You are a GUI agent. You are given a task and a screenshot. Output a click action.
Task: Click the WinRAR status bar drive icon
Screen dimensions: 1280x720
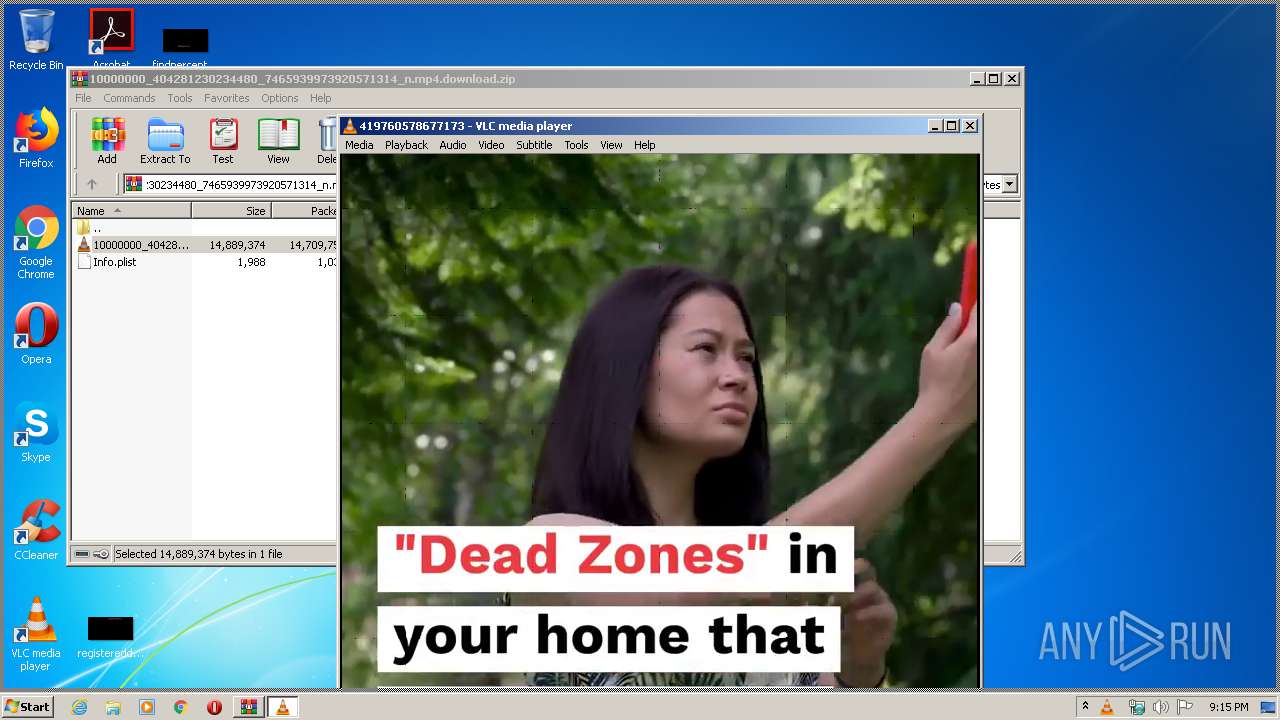coord(82,554)
